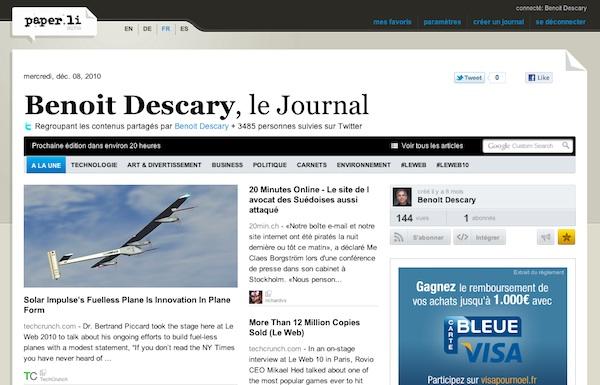Click the date mercredi, déc. 08, 2010

(x=62, y=76)
